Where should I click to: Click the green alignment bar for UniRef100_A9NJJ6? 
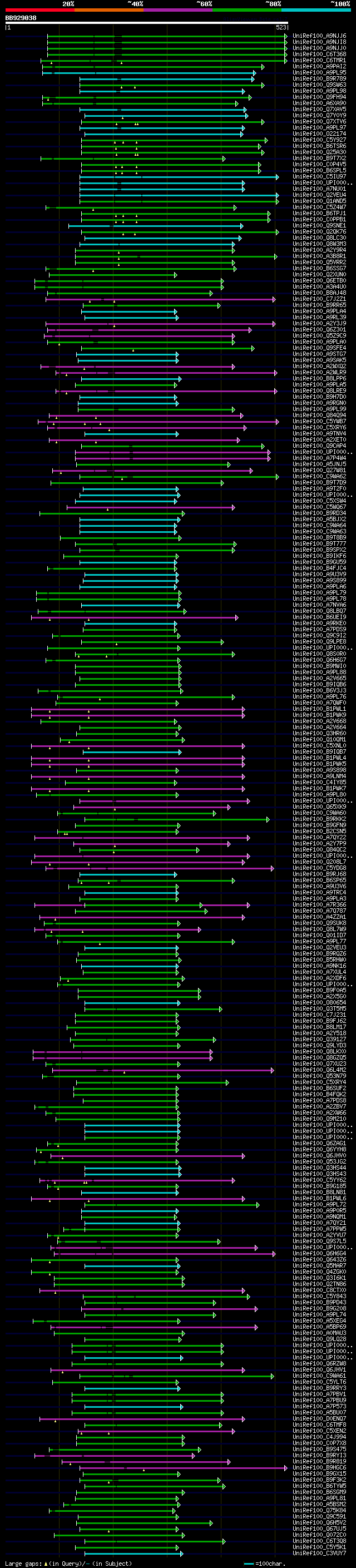[167, 37]
